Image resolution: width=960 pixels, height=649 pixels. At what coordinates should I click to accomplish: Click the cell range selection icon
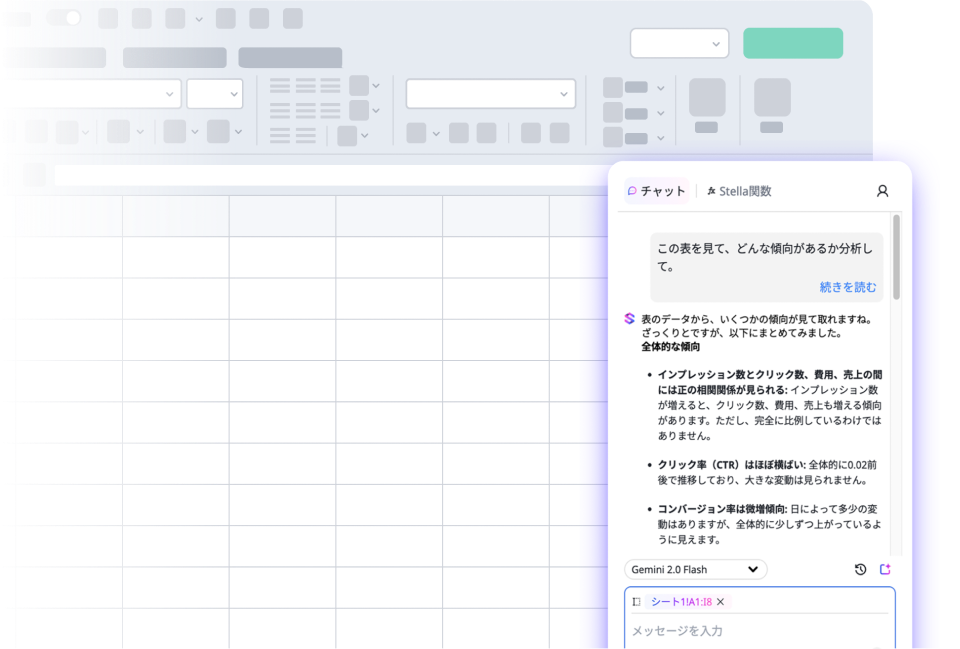tap(637, 602)
